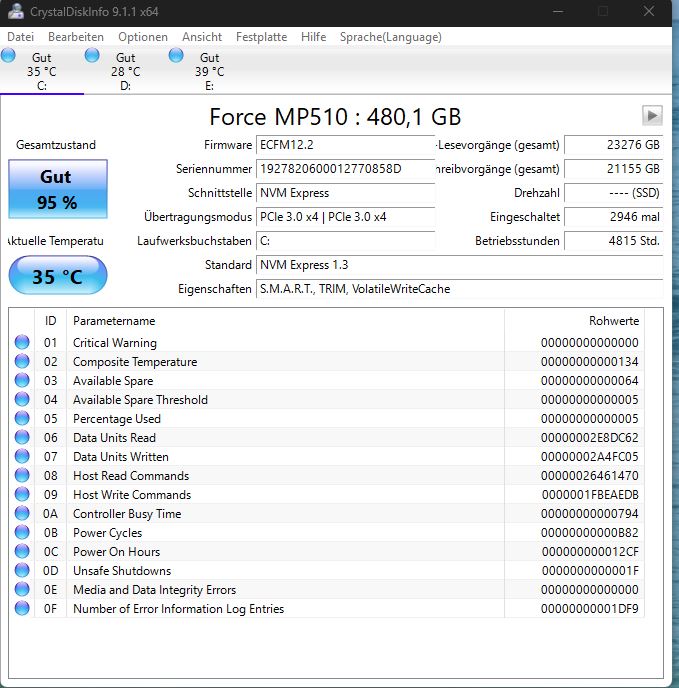Open the Sprache(Language) menu
This screenshot has height=688, width=679.
coord(391,37)
